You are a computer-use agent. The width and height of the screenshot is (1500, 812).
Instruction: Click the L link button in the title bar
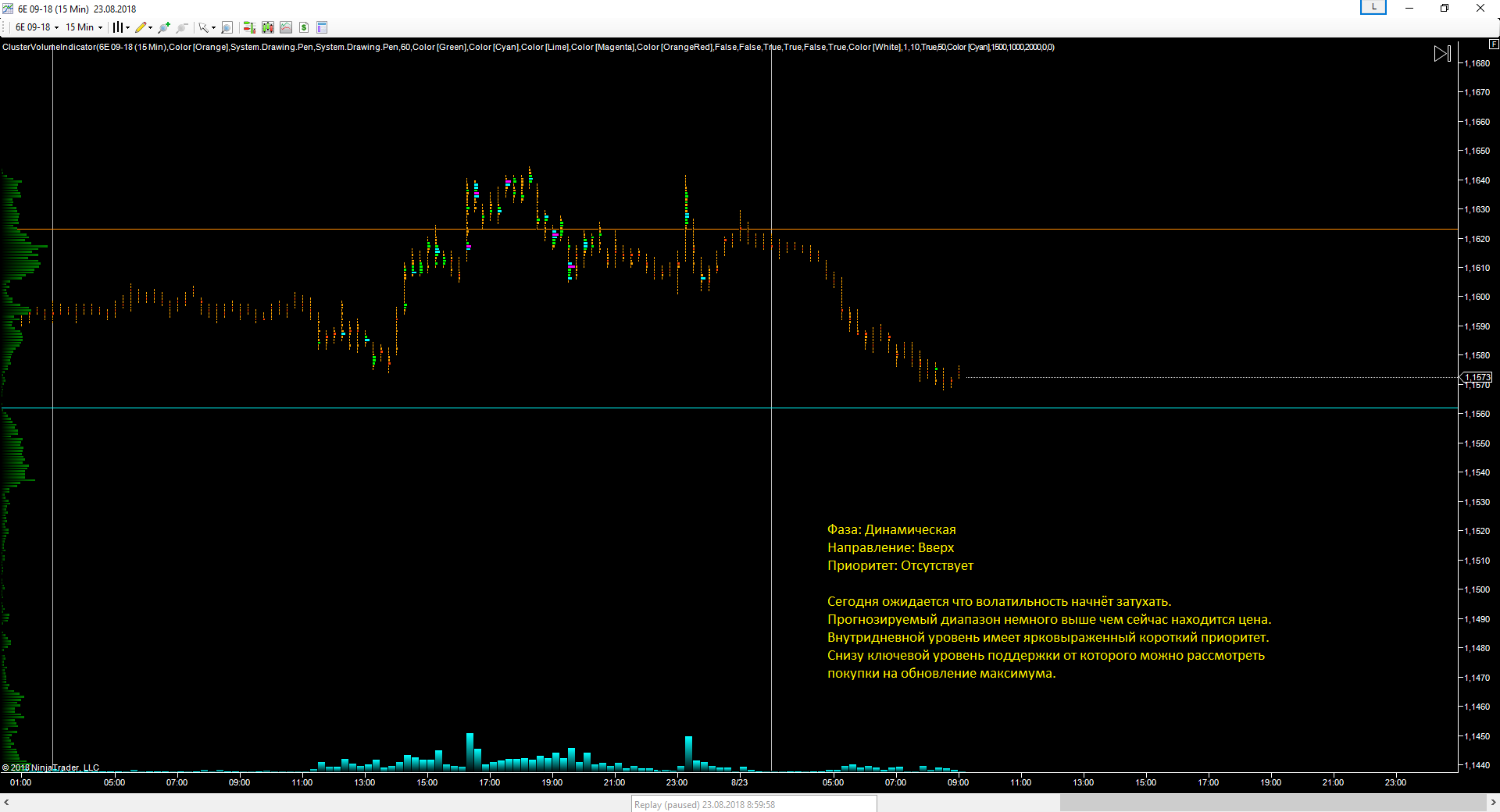(x=1373, y=7)
